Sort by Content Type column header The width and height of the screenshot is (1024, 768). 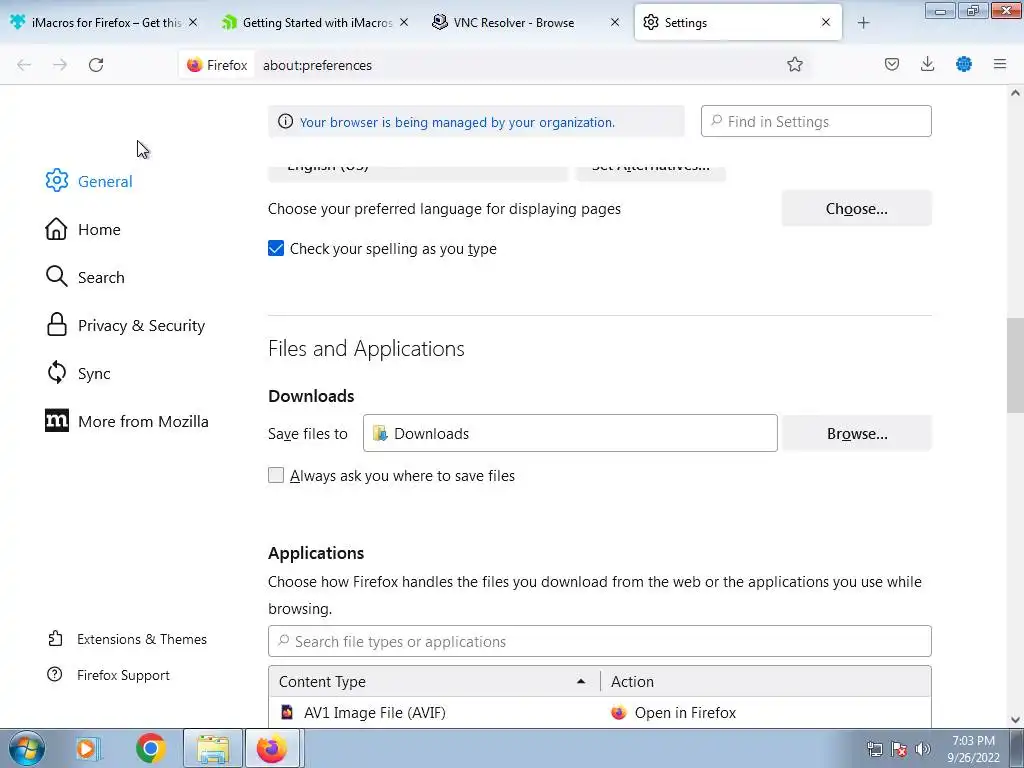434,681
